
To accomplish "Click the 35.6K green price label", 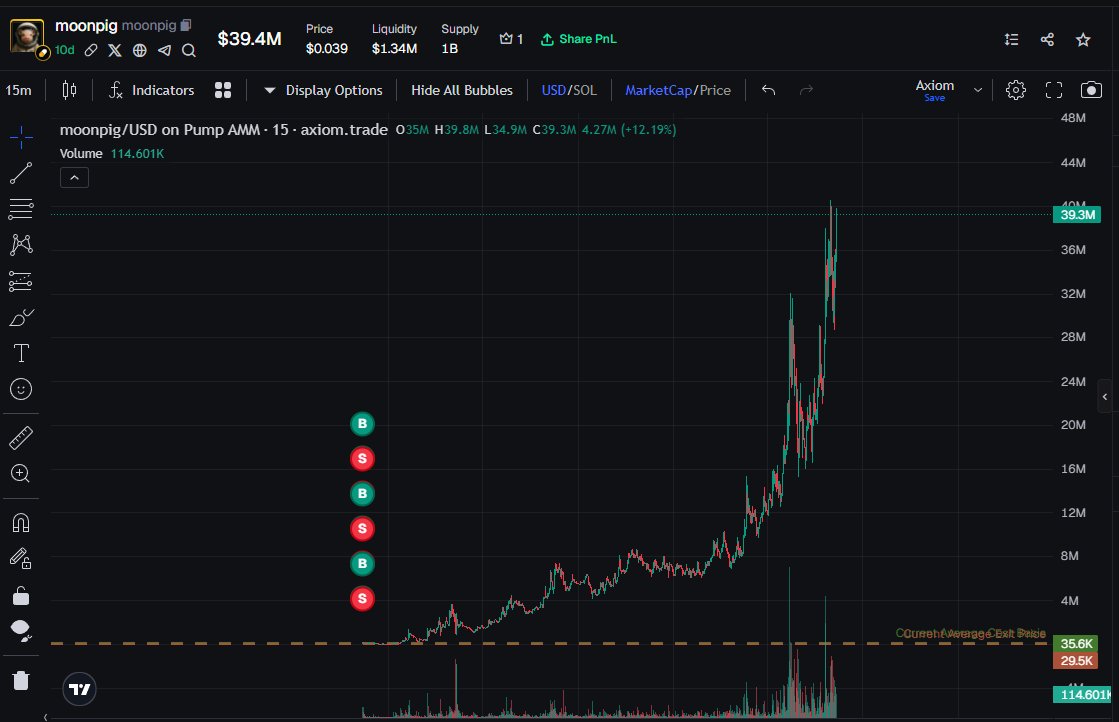I will pyautogui.click(x=1076, y=644).
